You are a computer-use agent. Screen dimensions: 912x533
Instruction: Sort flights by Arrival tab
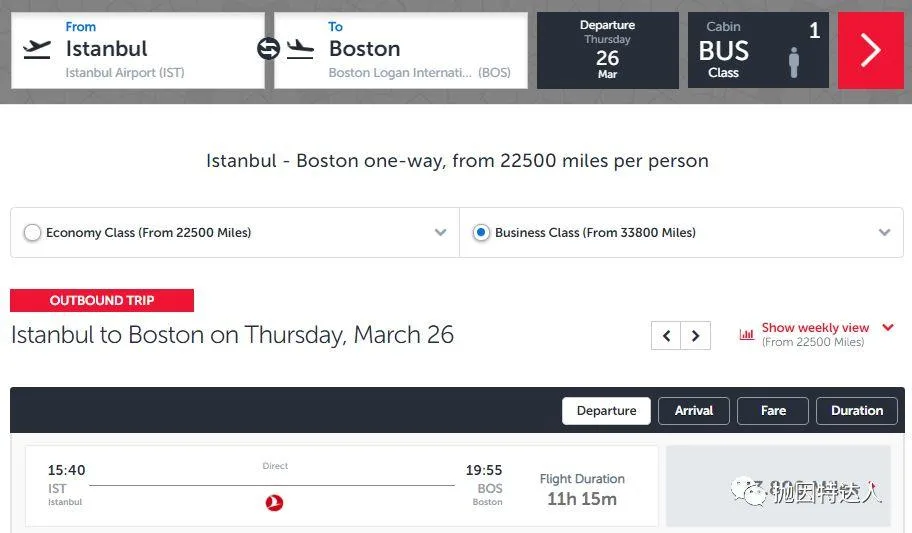(694, 411)
